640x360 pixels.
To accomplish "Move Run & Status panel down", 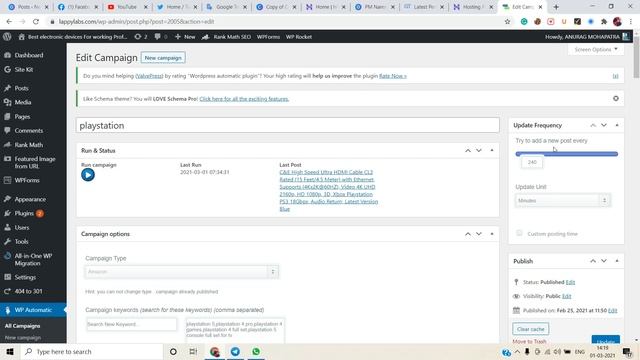I will click(479, 151).
